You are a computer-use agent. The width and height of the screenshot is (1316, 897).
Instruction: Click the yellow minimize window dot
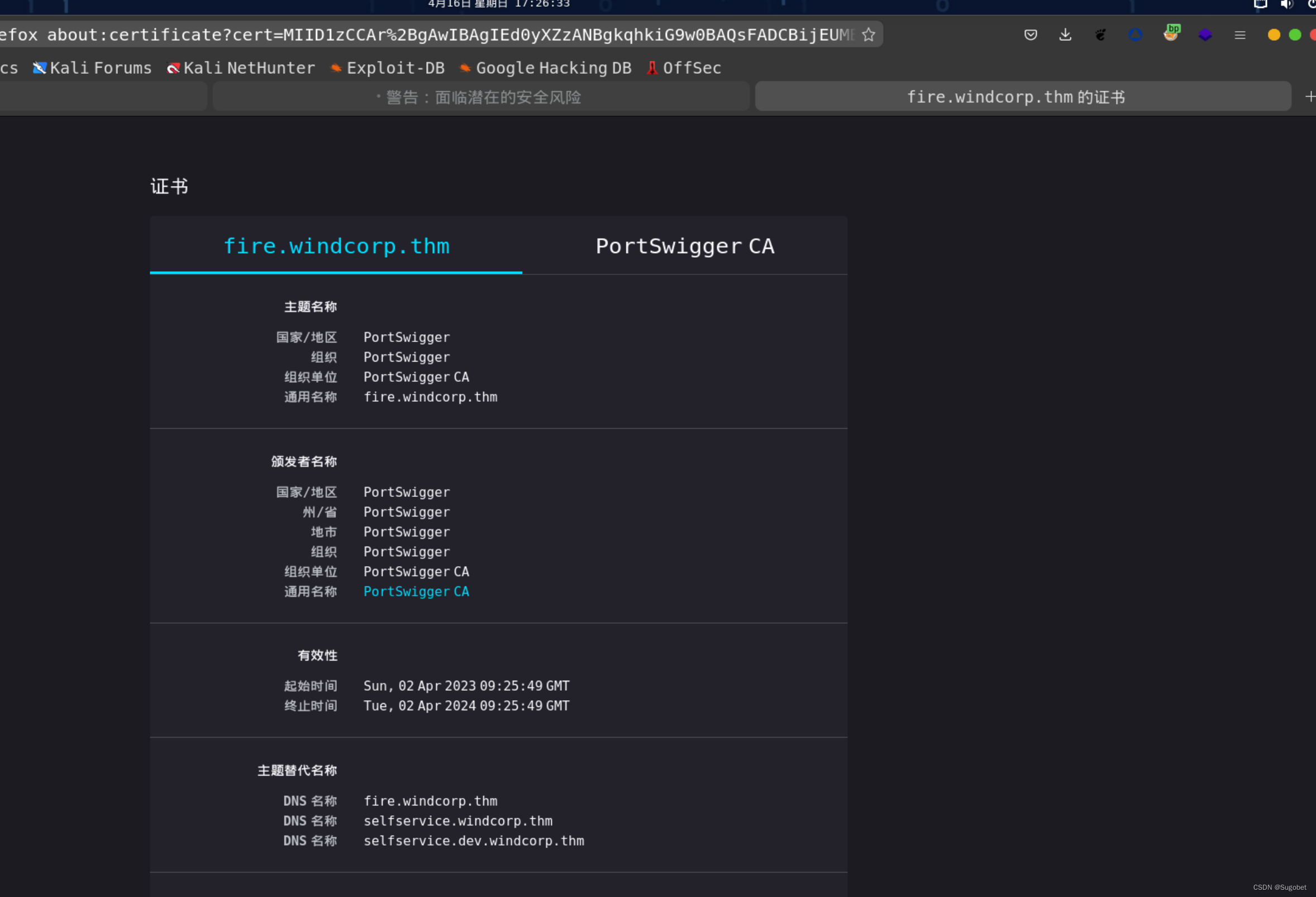[1274, 35]
